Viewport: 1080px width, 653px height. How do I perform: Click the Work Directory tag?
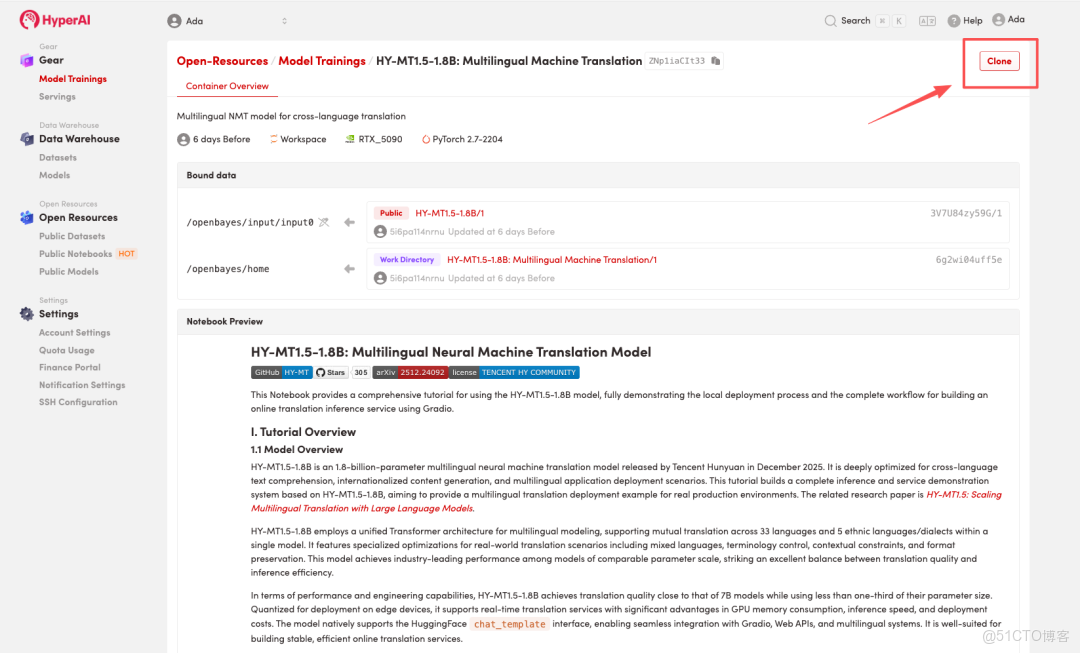[407, 260]
